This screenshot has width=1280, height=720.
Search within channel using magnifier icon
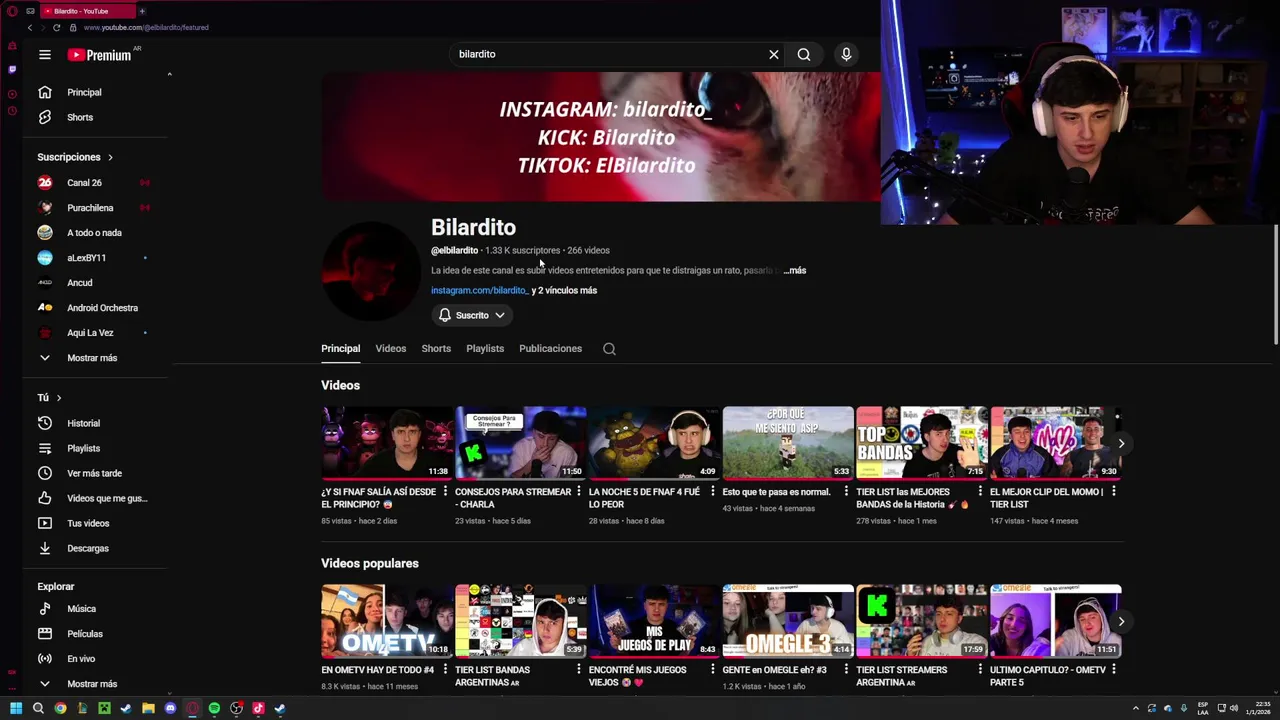coord(609,349)
